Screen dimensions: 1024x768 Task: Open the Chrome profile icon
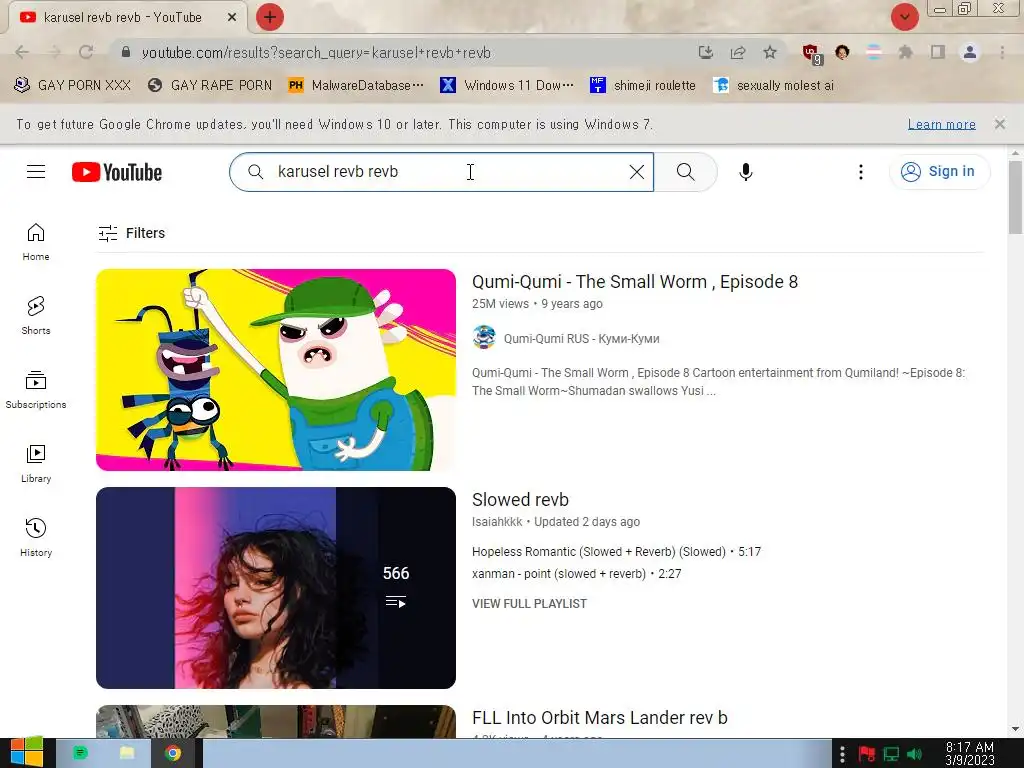(x=970, y=52)
